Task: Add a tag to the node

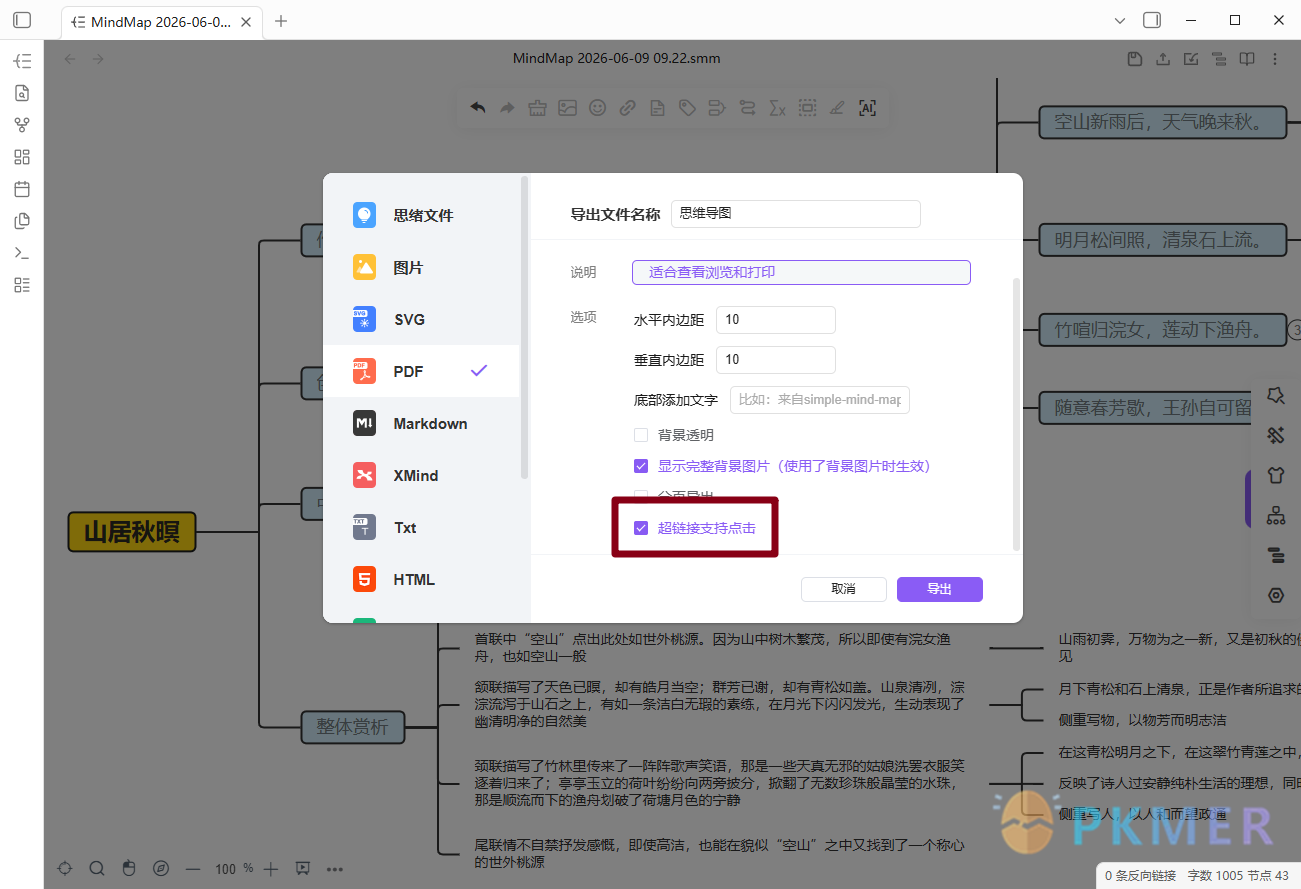Action: click(687, 108)
